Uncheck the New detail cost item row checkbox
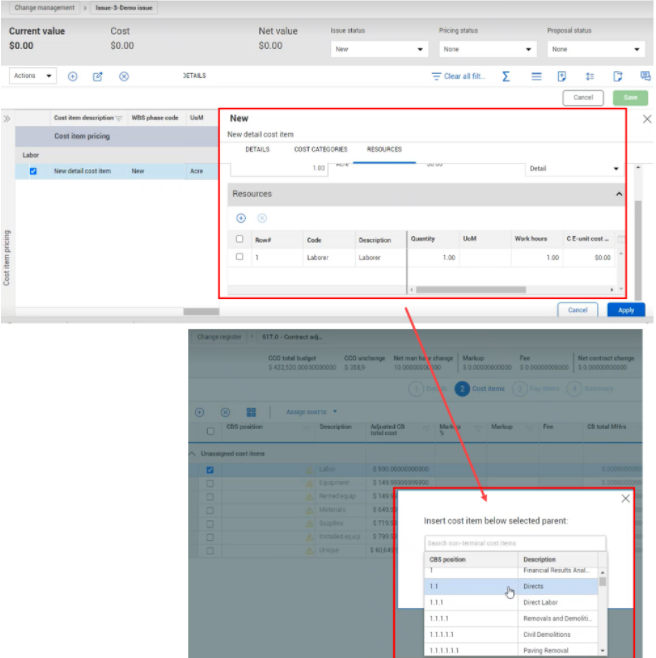The height and width of the screenshot is (658, 656). pos(33,171)
